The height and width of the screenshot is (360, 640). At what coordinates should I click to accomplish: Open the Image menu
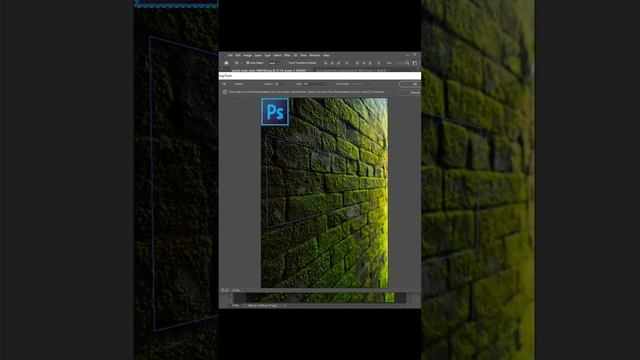pyautogui.click(x=247, y=55)
